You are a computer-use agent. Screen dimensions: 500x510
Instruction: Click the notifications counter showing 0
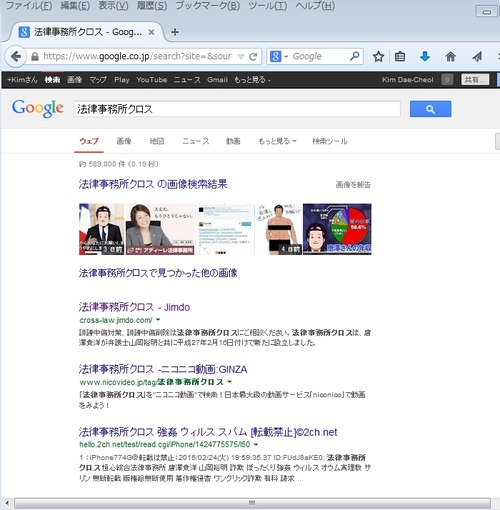coord(447,80)
